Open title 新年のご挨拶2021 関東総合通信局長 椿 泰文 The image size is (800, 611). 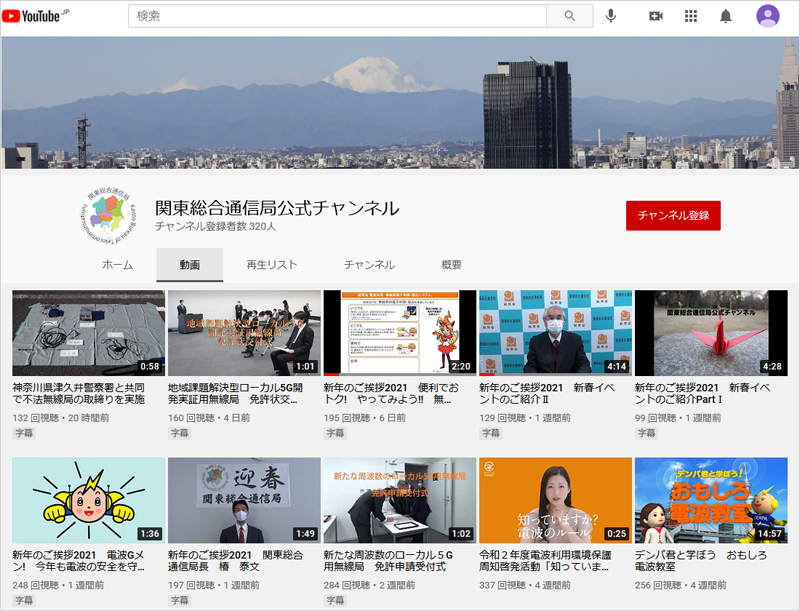coord(235,561)
